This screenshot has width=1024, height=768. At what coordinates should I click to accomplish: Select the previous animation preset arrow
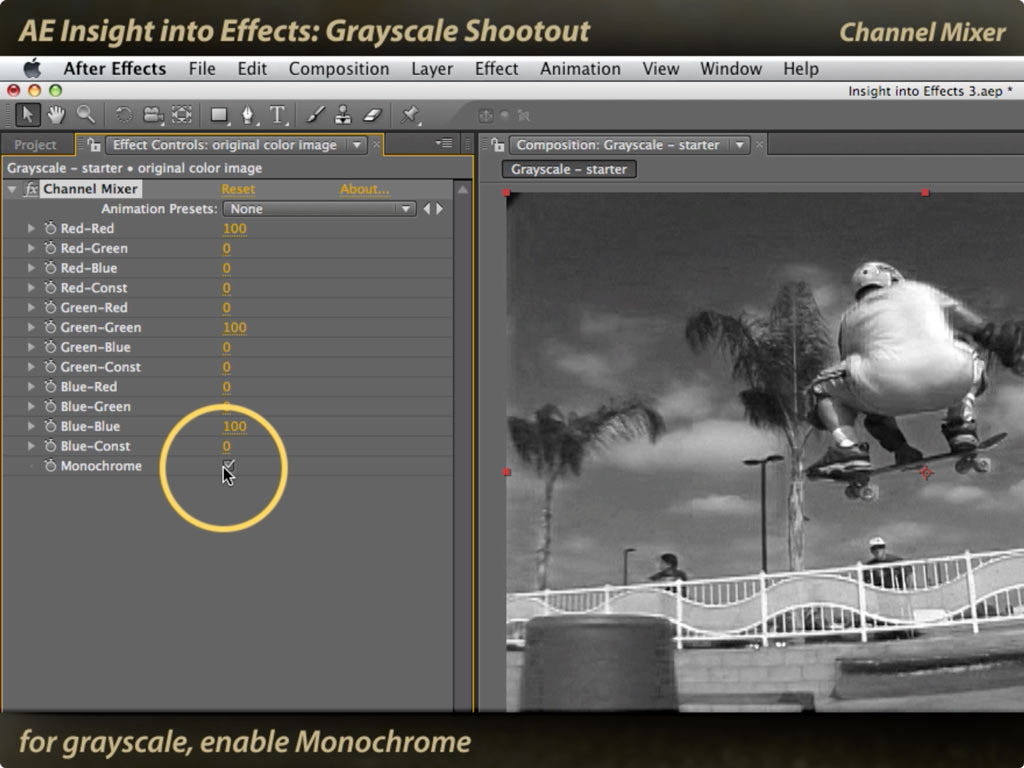(x=427, y=208)
